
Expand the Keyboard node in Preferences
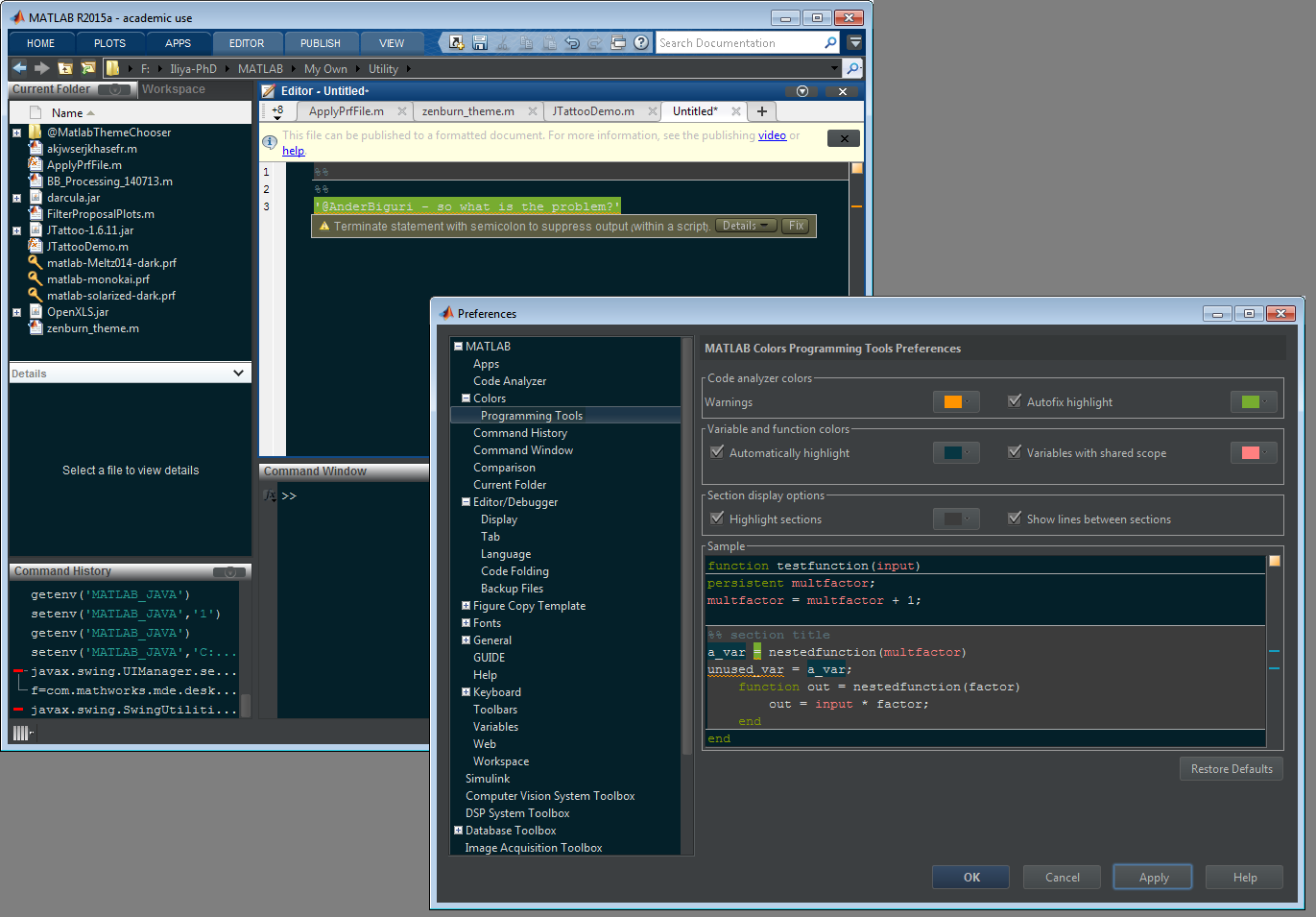[x=466, y=691]
